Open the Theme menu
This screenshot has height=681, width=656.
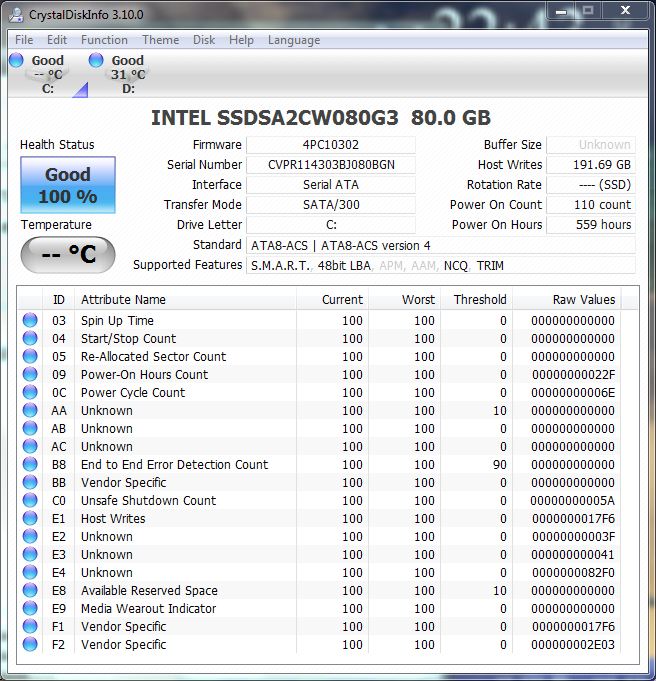tap(160, 40)
